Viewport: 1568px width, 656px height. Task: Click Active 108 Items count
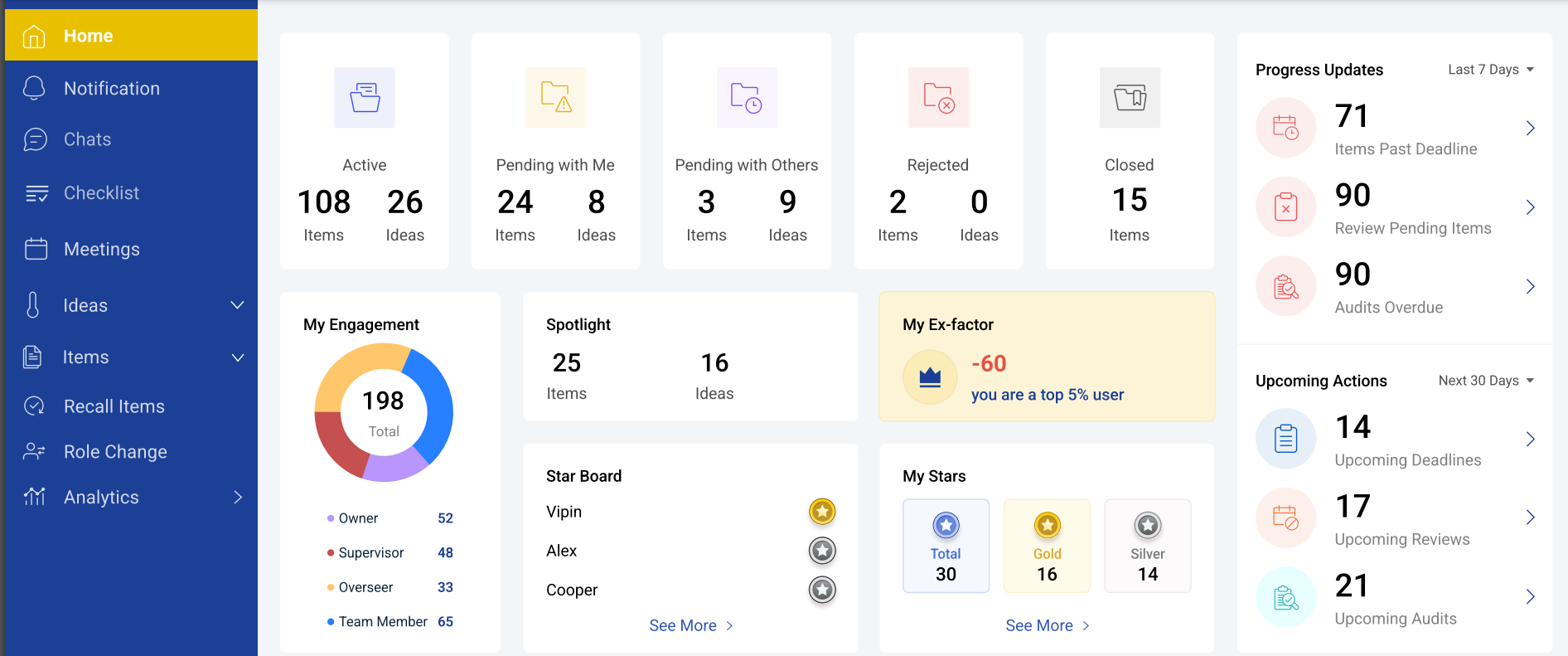point(324,202)
